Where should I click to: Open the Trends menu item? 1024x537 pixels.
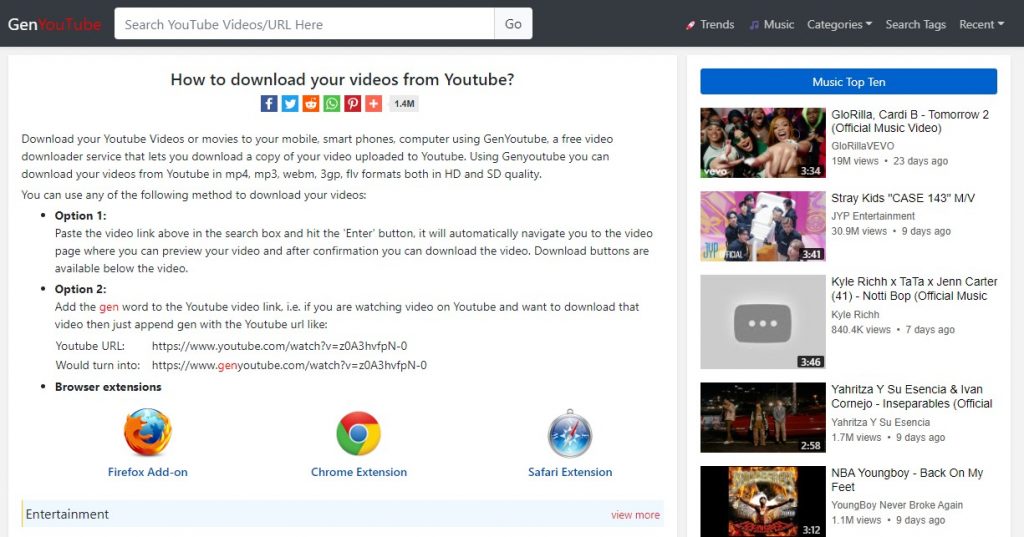(710, 24)
